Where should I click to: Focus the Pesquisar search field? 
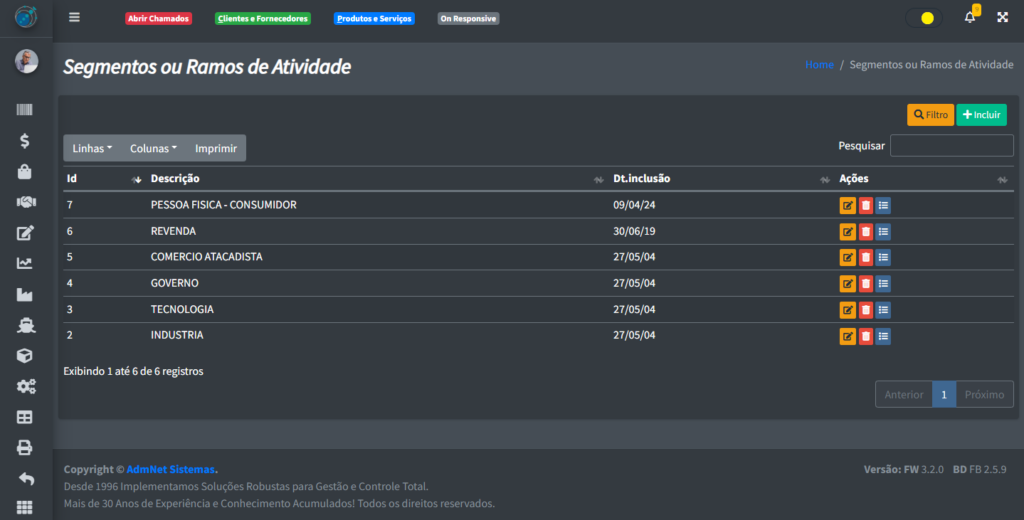[x=951, y=146]
